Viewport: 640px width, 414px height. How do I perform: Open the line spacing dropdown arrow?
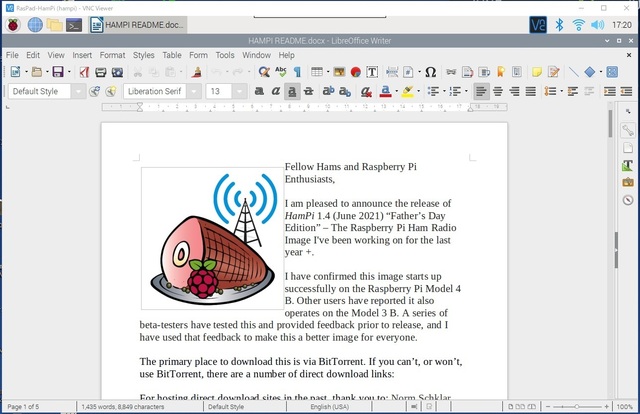(x=562, y=91)
